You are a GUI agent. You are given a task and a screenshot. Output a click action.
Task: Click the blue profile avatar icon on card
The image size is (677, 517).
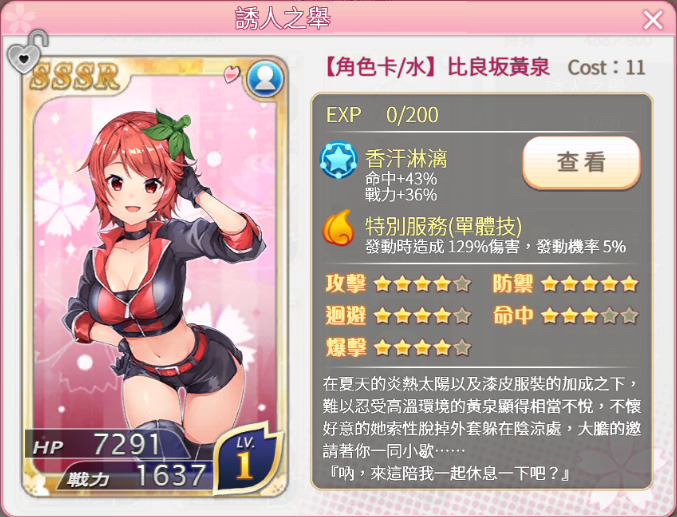point(265,79)
